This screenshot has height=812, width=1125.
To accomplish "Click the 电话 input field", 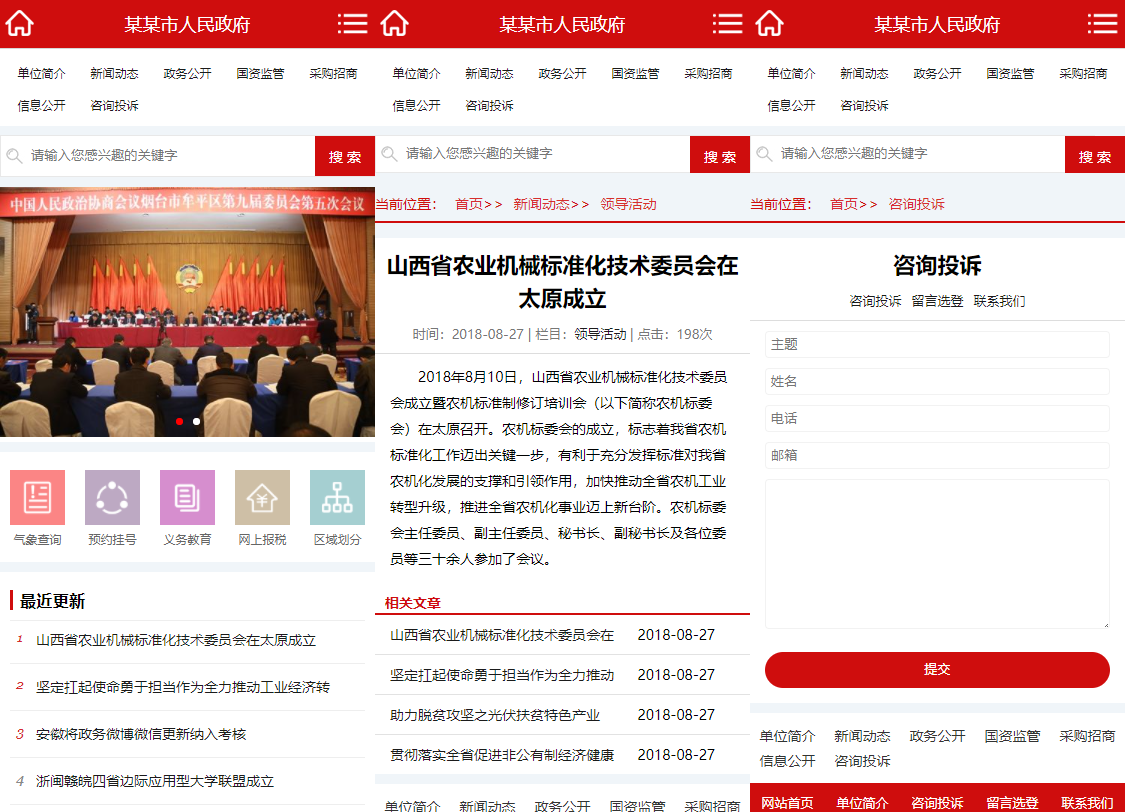I will pyautogui.click(x=937, y=418).
